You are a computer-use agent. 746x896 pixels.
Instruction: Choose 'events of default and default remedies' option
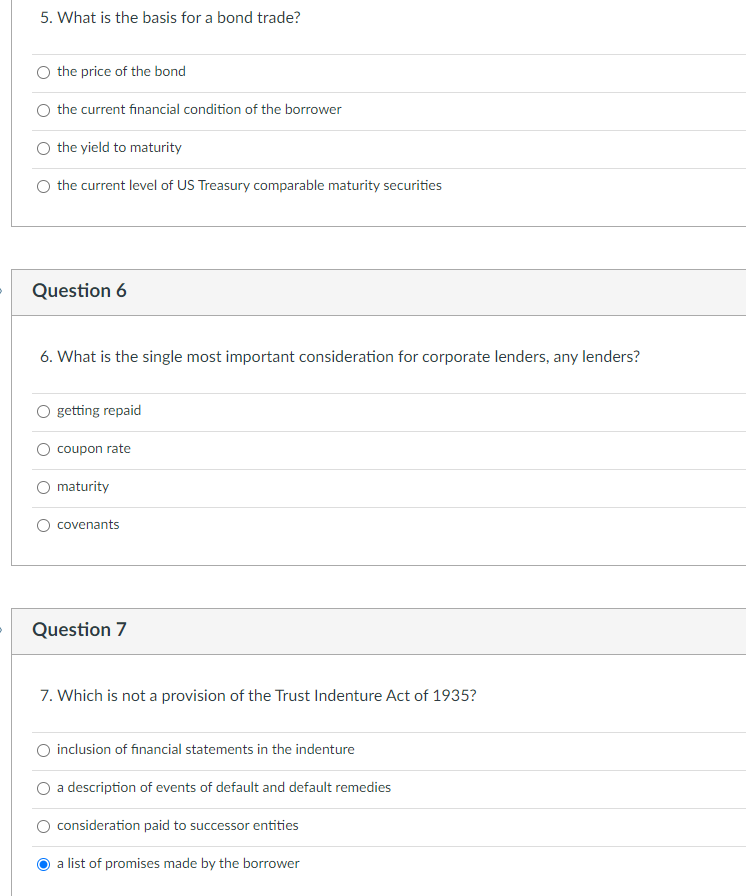click(44, 788)
